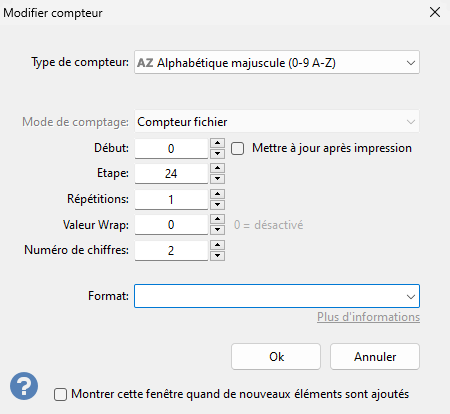Decrease the Début value with down arrow
Image resolution: width=450 pixels, height=414 pixels.
pos(218,153)
